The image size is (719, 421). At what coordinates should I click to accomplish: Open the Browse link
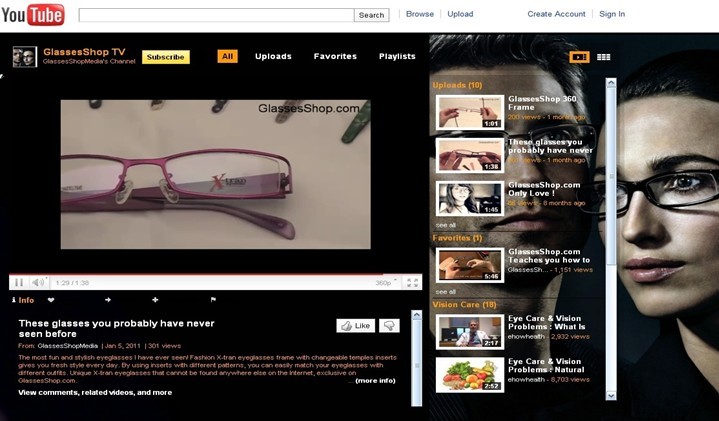coord(420,14)
